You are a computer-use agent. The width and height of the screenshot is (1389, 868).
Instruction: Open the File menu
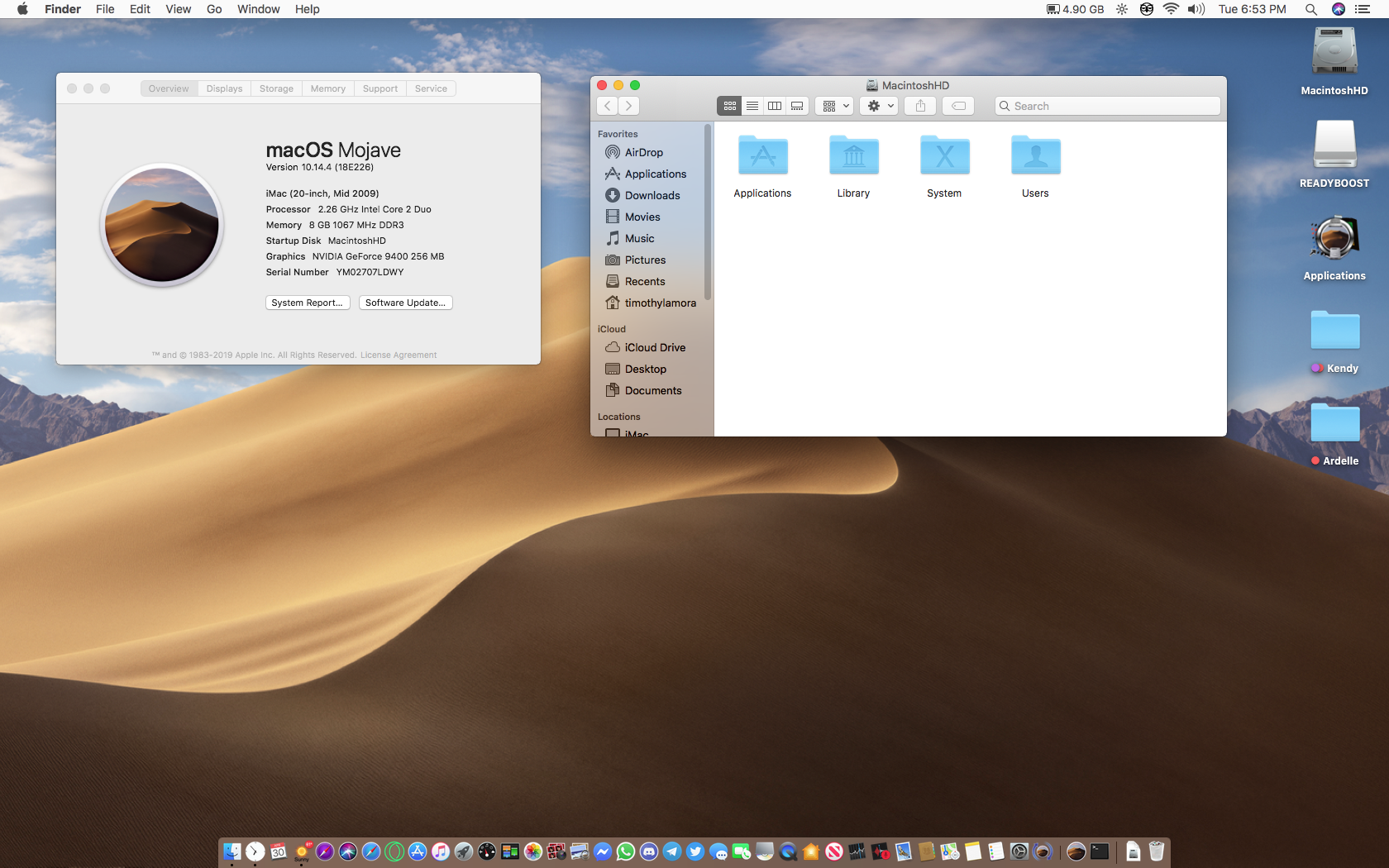point(105,9)
